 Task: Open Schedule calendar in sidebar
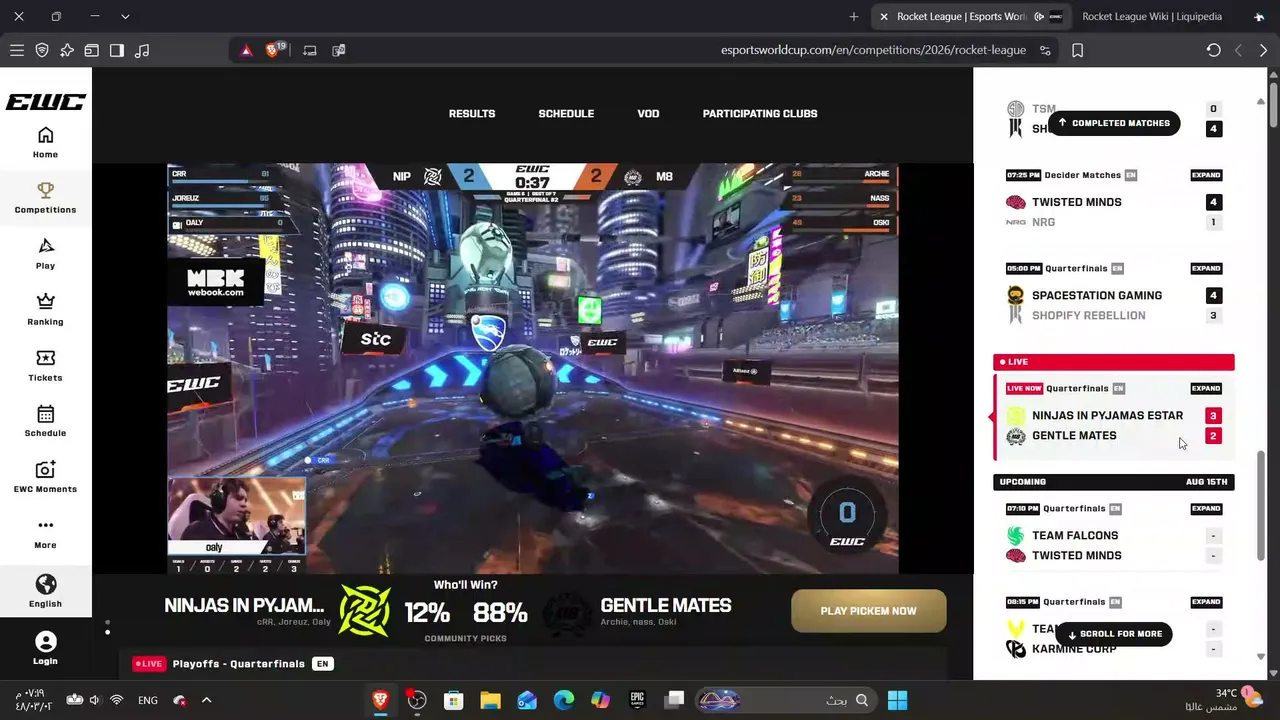click(x=45, y=422)
